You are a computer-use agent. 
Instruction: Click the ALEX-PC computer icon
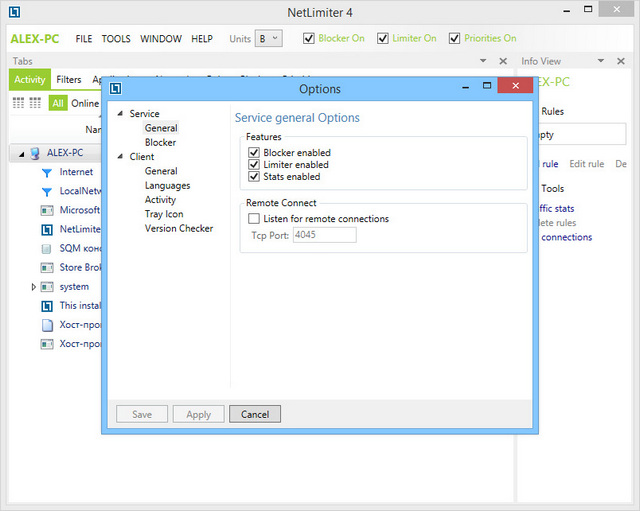(x=34, y=153)
